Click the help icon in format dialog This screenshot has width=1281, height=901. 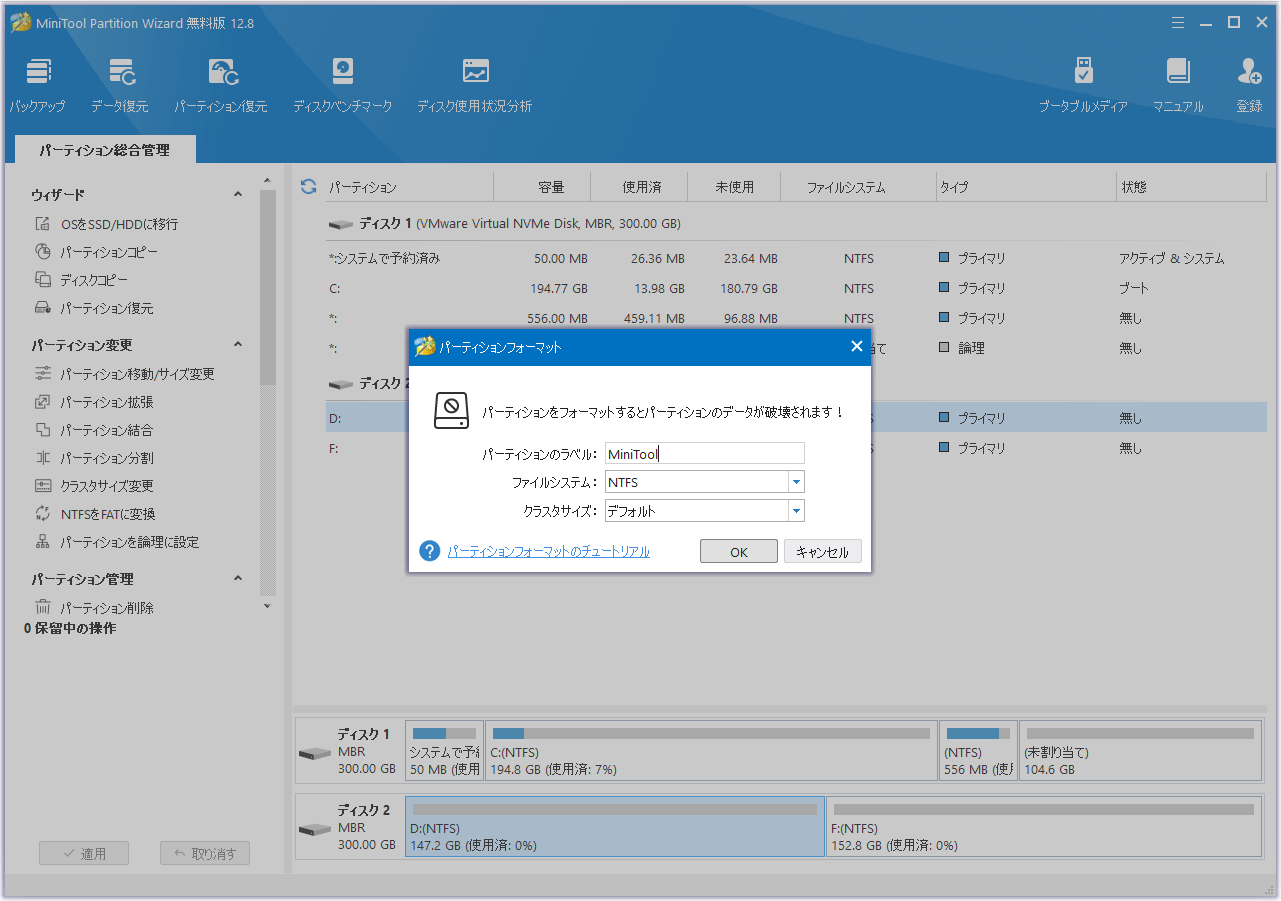[430, 551]
